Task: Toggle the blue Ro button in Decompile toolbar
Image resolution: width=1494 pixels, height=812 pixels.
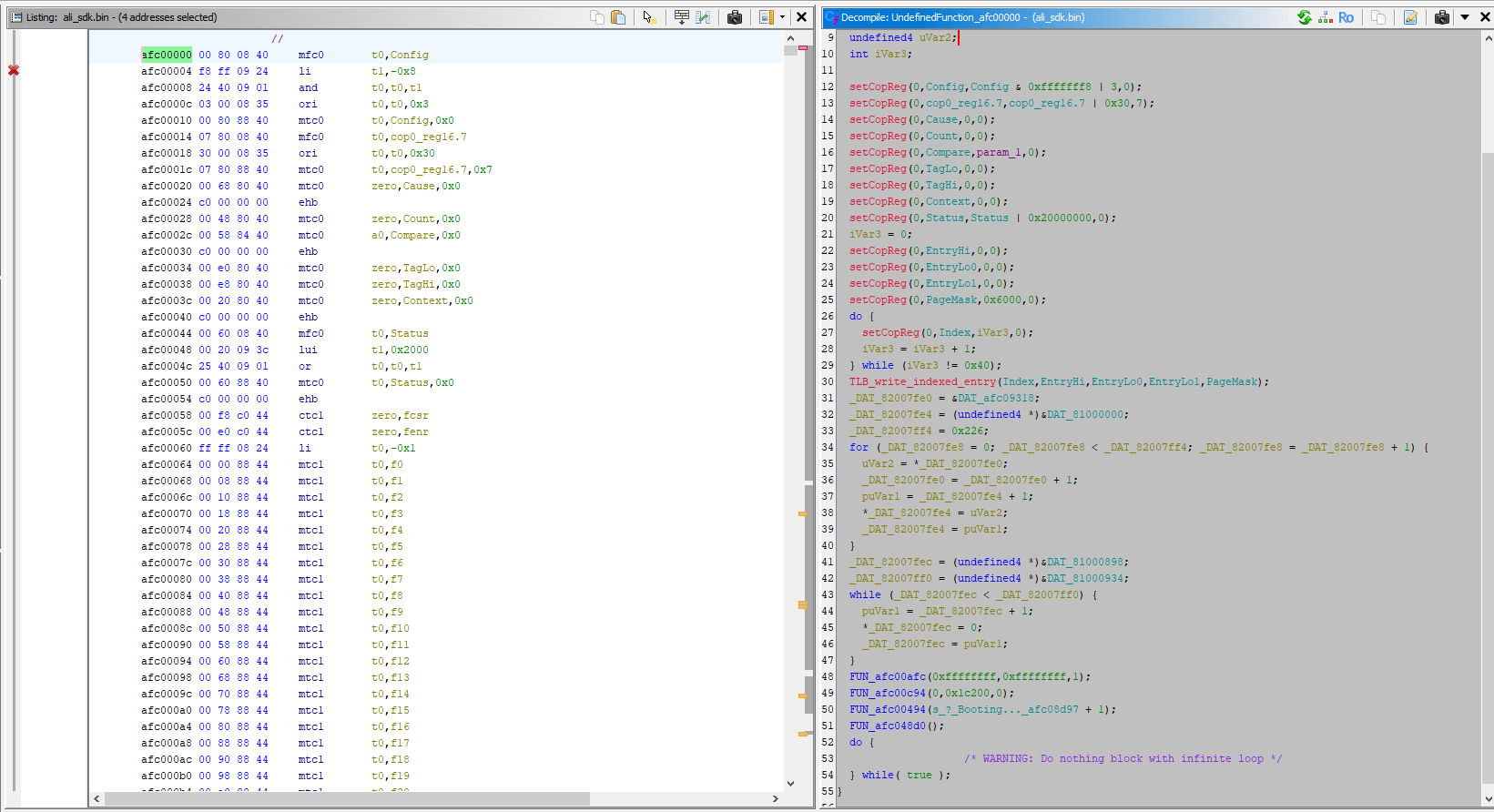Action: pyautogui.click(x=1346, y=17)
